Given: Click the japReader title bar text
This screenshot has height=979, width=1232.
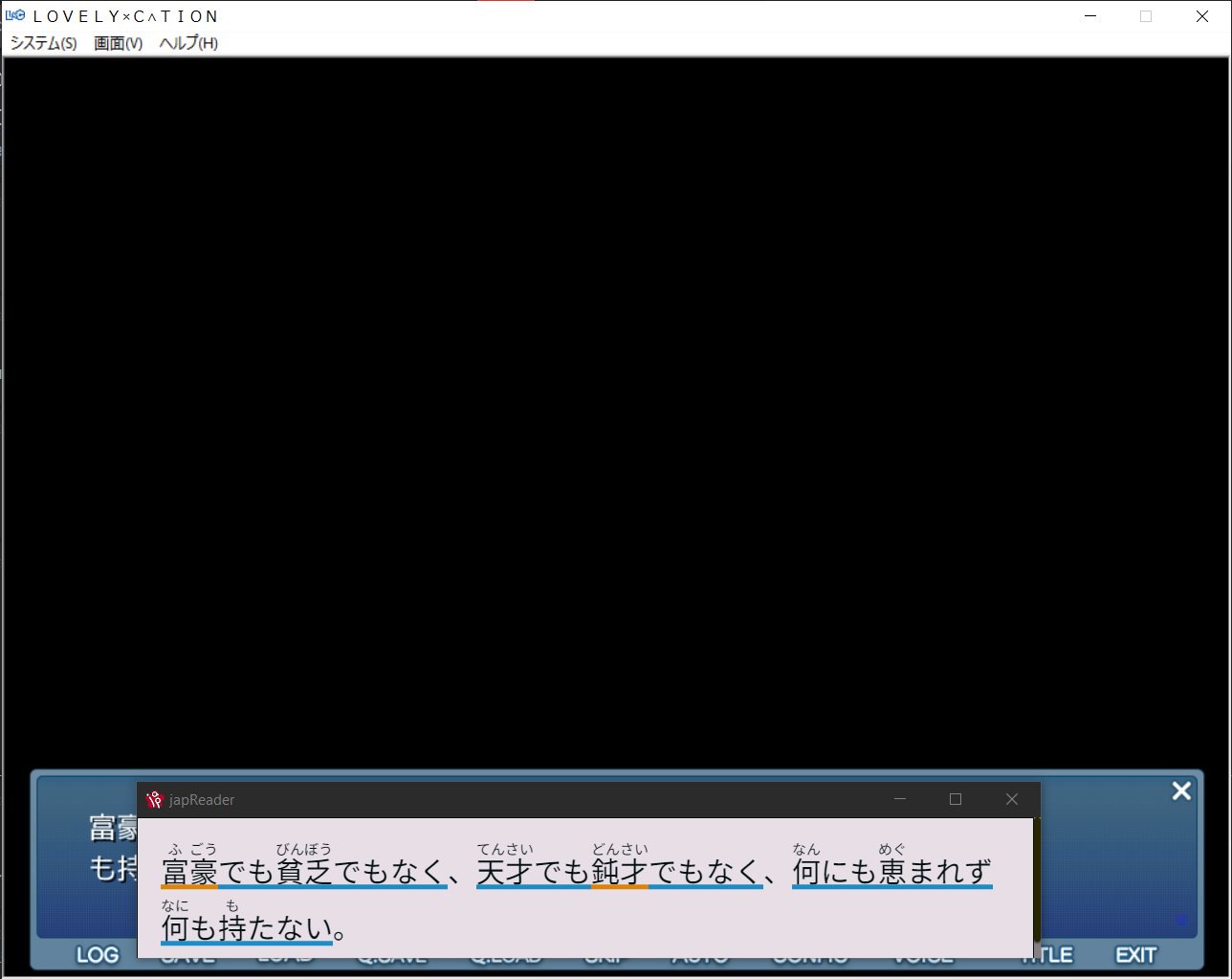Looking at the screenshot, I should click(202, 800).
